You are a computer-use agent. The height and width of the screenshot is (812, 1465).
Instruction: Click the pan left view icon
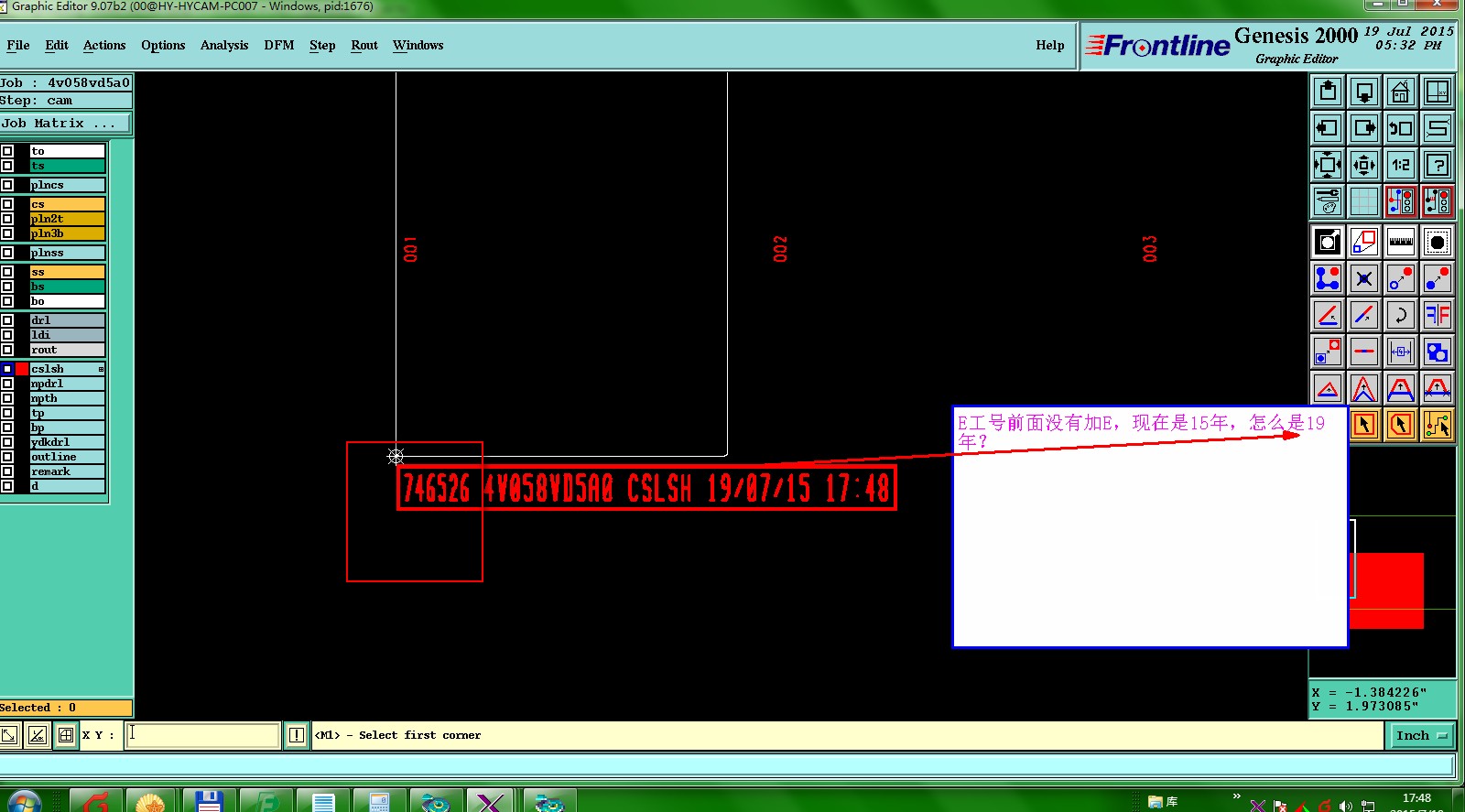click(1328, 128)
